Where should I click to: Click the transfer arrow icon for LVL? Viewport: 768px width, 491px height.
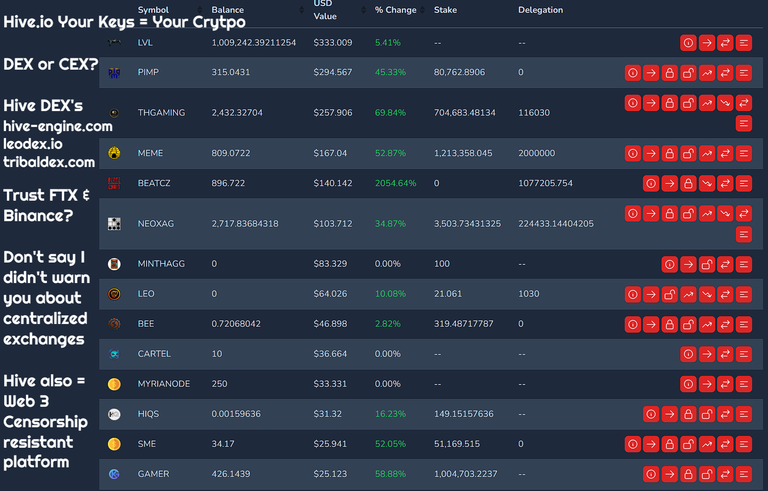pyautogui.click(x=707, y=43)
